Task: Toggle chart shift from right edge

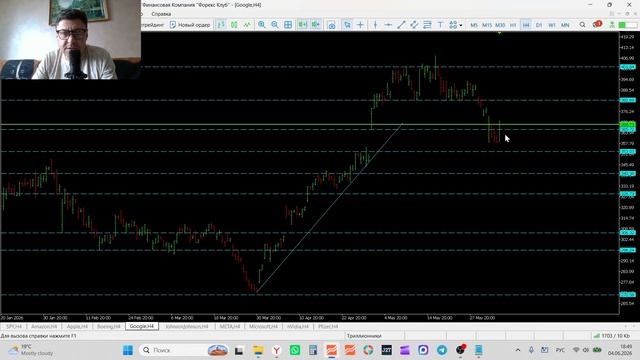Action: click(x=316, y=25)
